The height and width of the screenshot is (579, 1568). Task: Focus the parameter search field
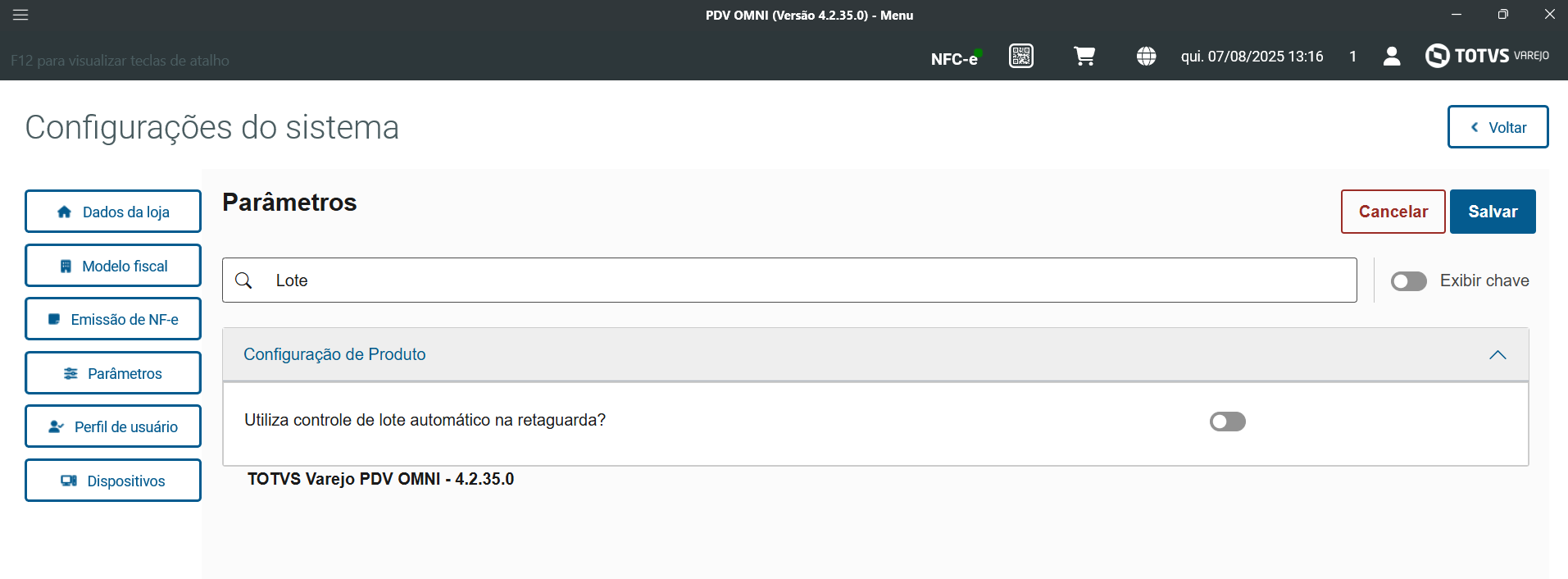pyautogui.click(x=803, y=280)
